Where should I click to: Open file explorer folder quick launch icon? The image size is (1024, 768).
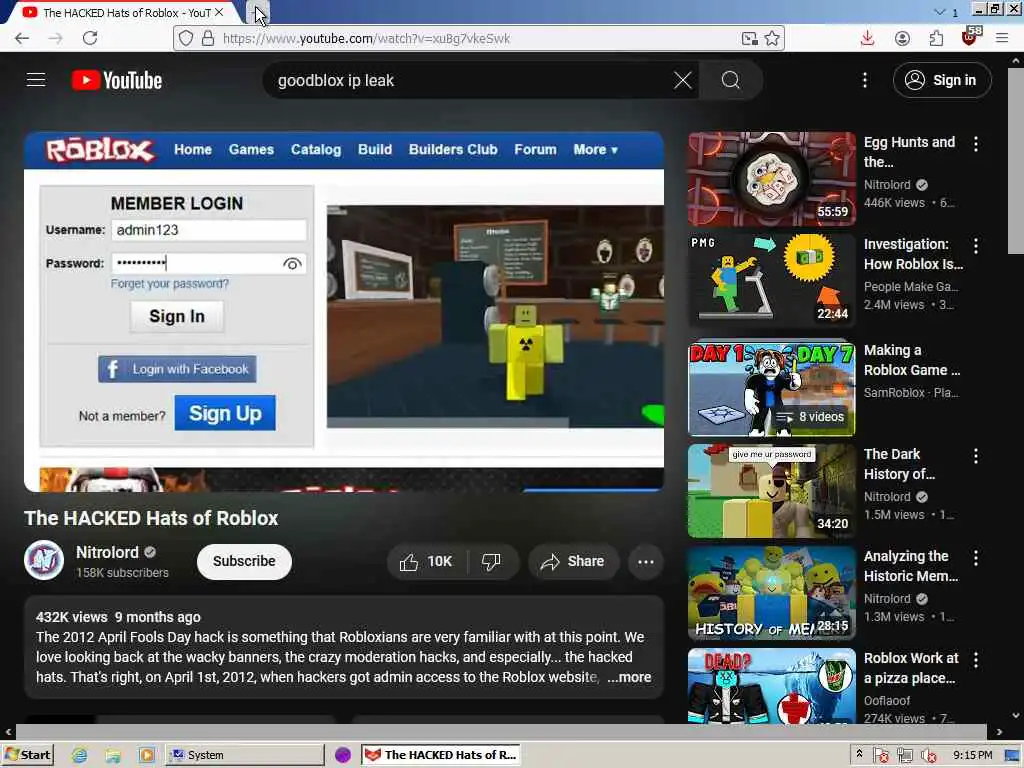pyautogui.click(x=113, y=756)
